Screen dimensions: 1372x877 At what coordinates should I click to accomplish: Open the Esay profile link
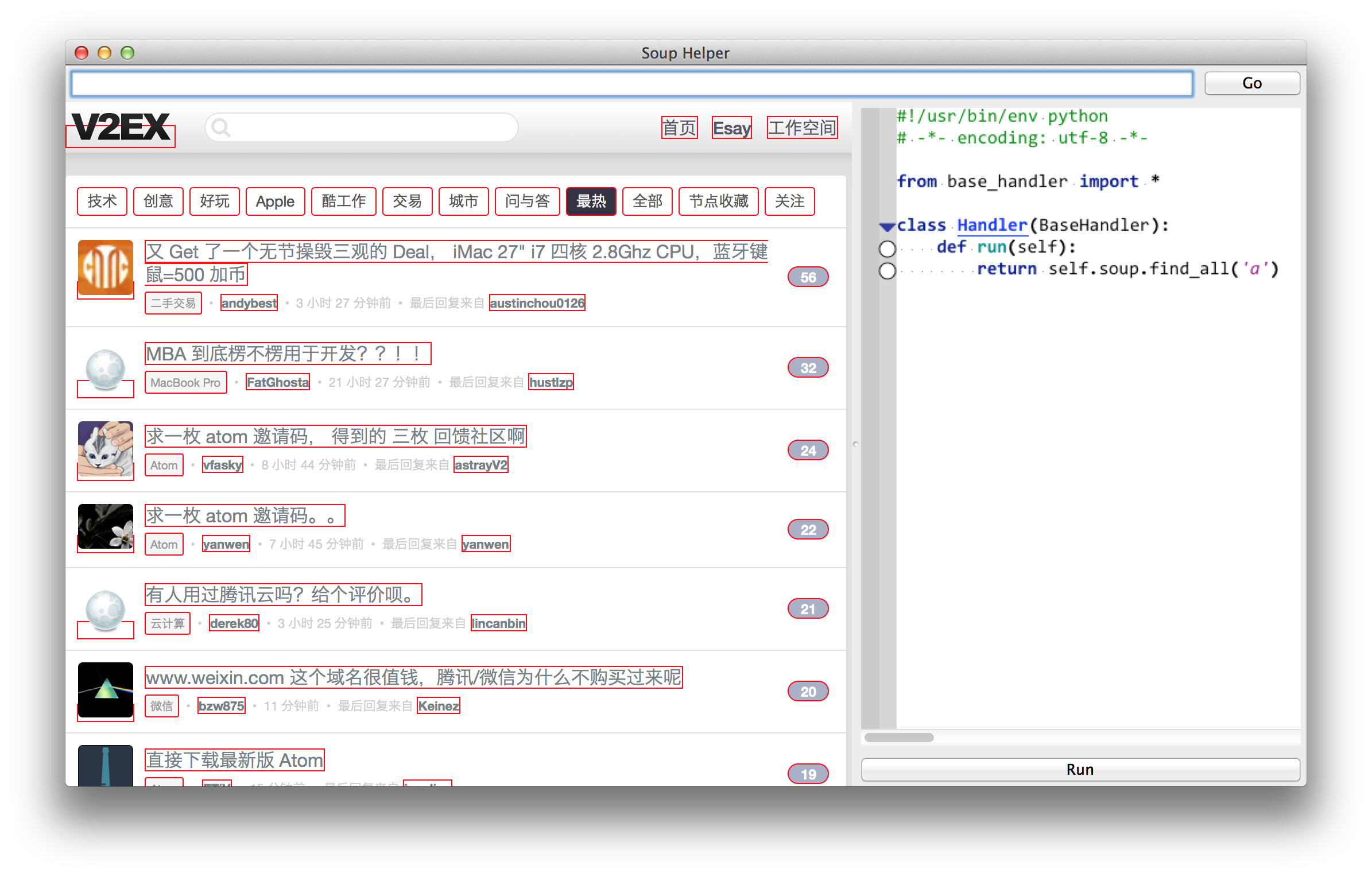pos(732,127)
